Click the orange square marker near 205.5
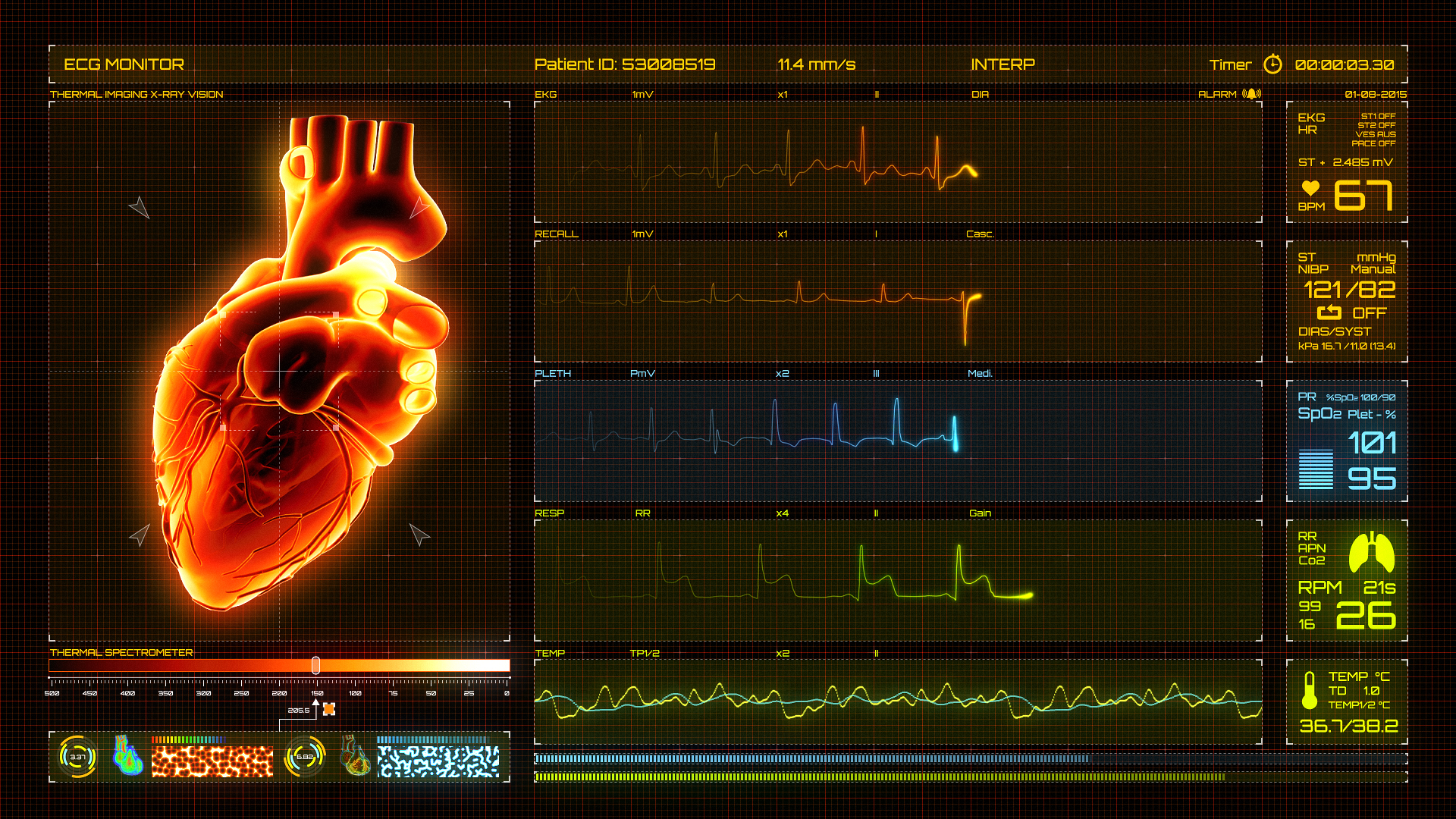This screenshot has width=1456, height=819. click(x=329, y=709)
